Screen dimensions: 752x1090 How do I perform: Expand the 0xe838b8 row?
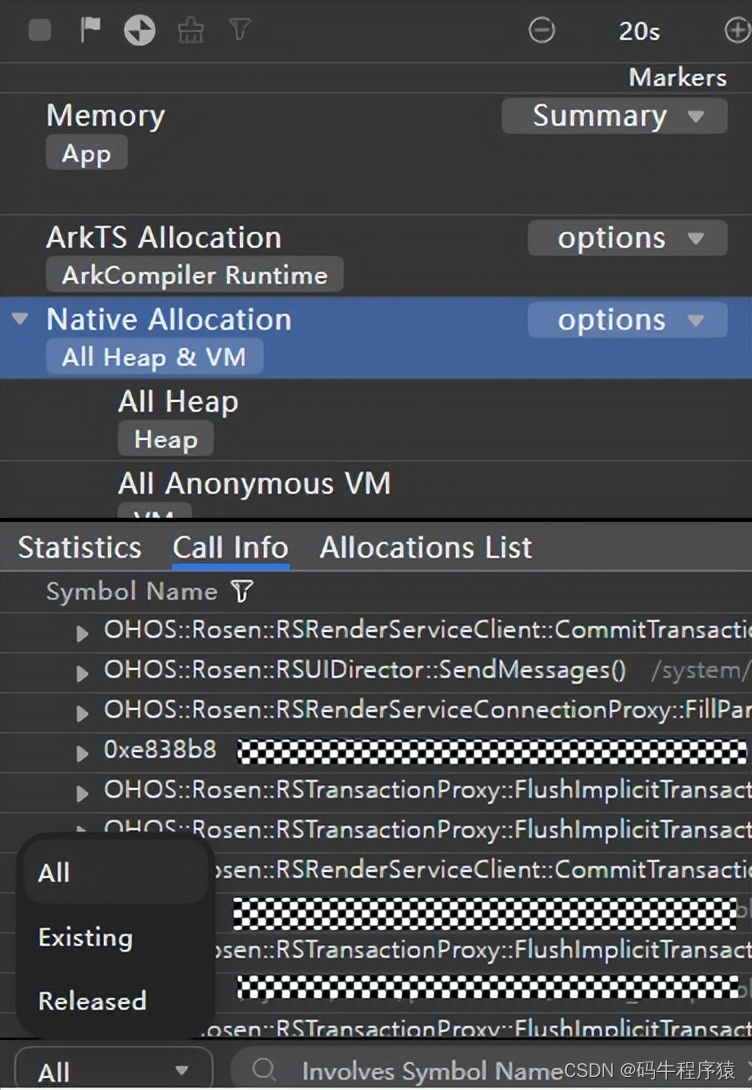click(x=82, y=753)
